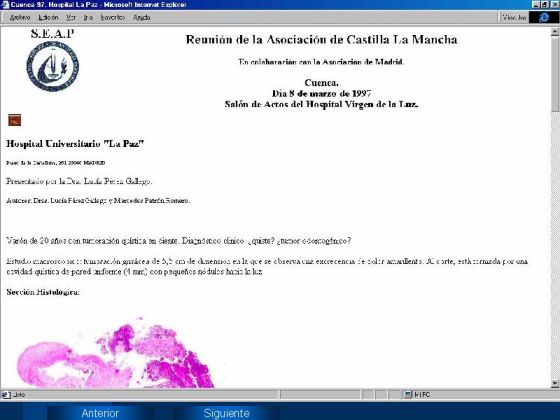
Task: Open the Archivo menu
Action: tap(20, 18)
